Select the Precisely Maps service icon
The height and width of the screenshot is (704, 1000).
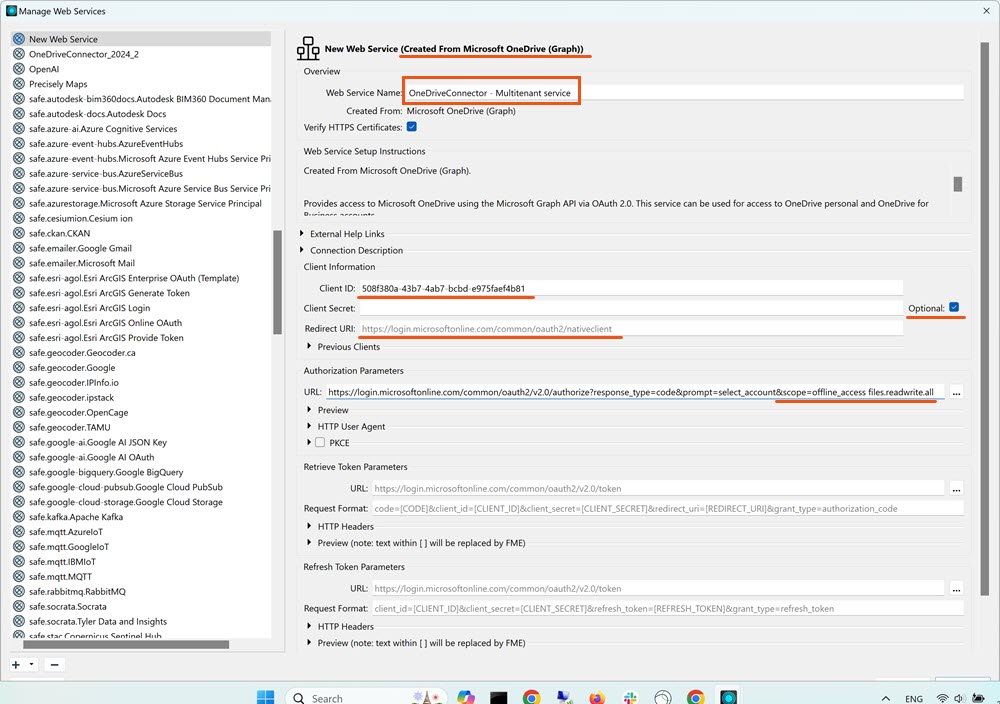tap(19, 84)
